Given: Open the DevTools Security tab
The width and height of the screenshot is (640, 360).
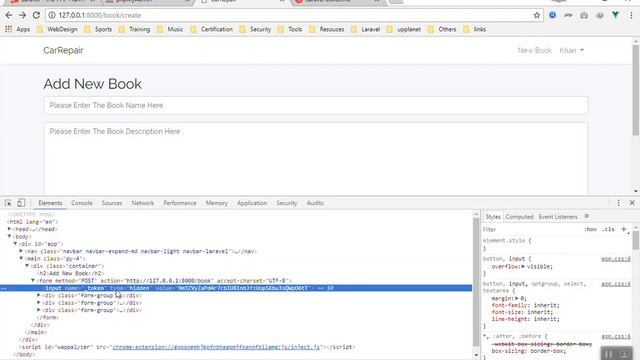Looking at the screenshot, I should tap(287, 203).
